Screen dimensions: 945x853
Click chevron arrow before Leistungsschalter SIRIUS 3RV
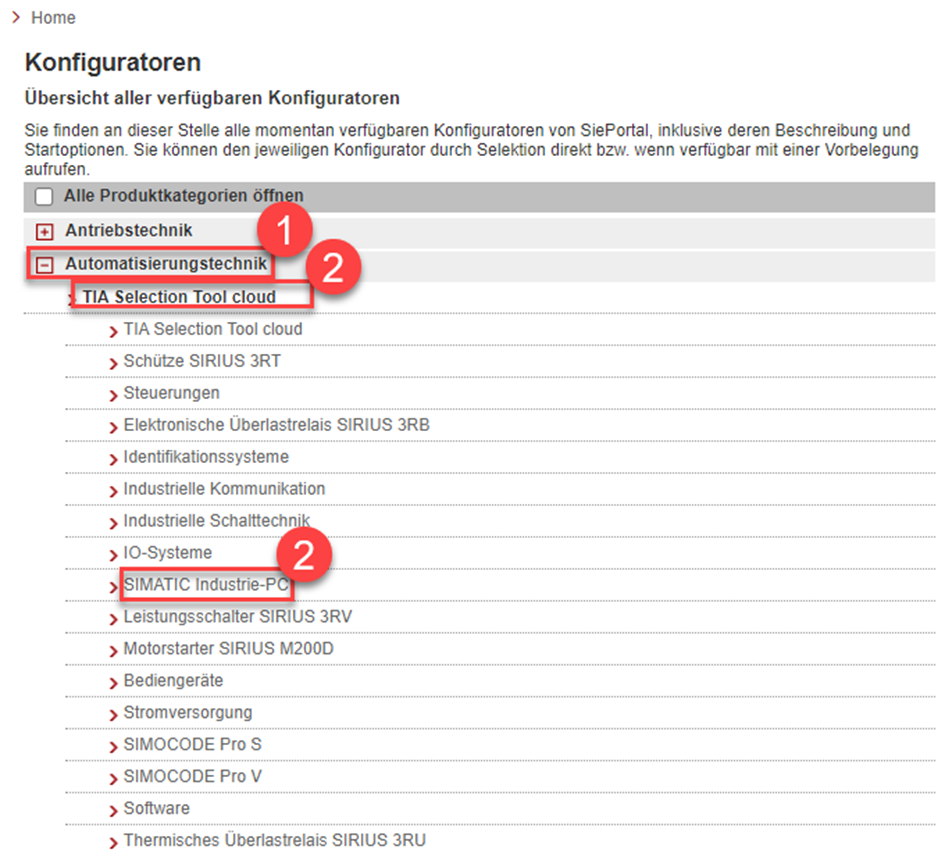point(113,619)
